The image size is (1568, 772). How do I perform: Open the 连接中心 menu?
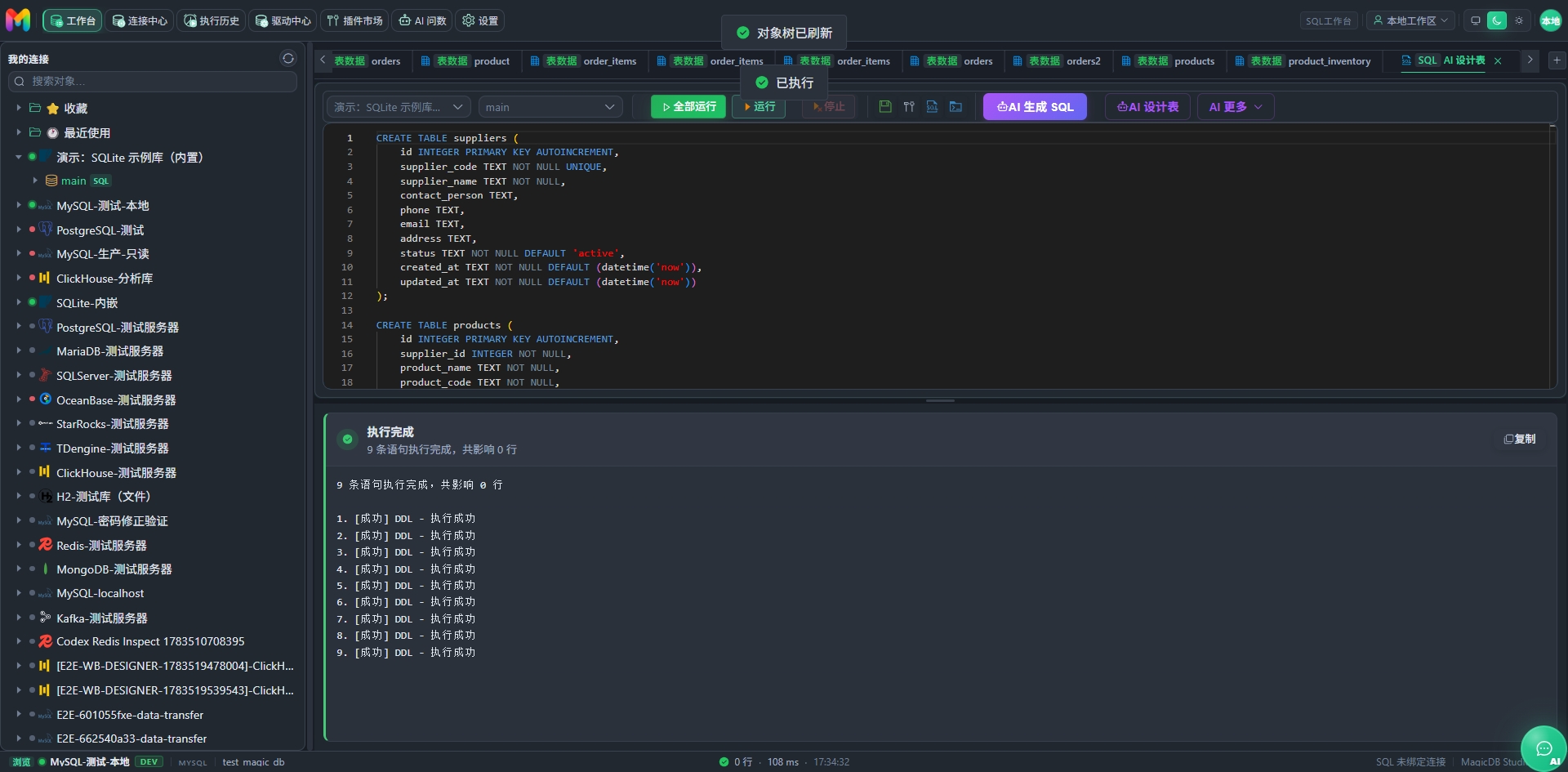pos(140,20)
